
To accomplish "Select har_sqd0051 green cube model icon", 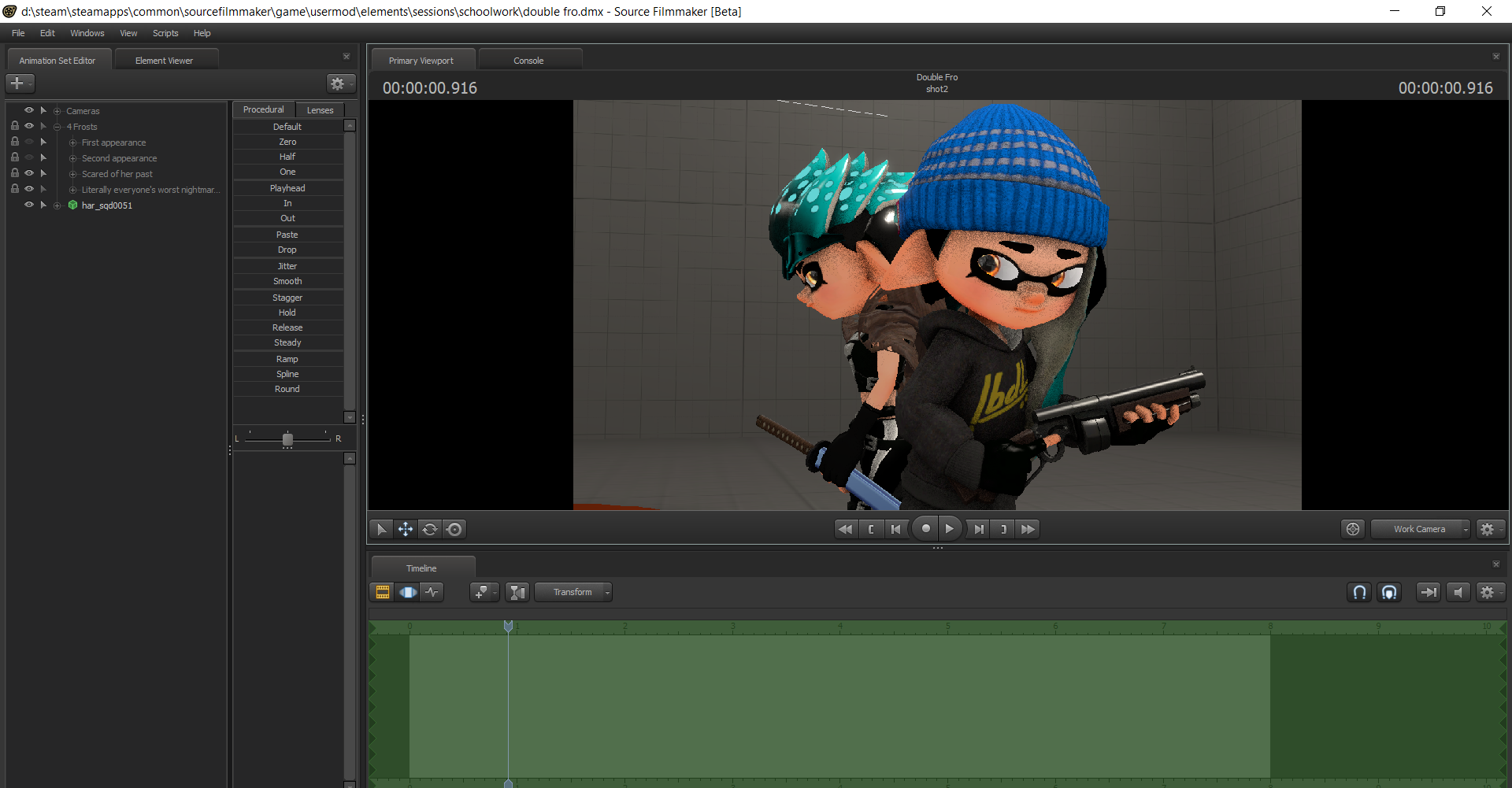I will coord(72,205).
